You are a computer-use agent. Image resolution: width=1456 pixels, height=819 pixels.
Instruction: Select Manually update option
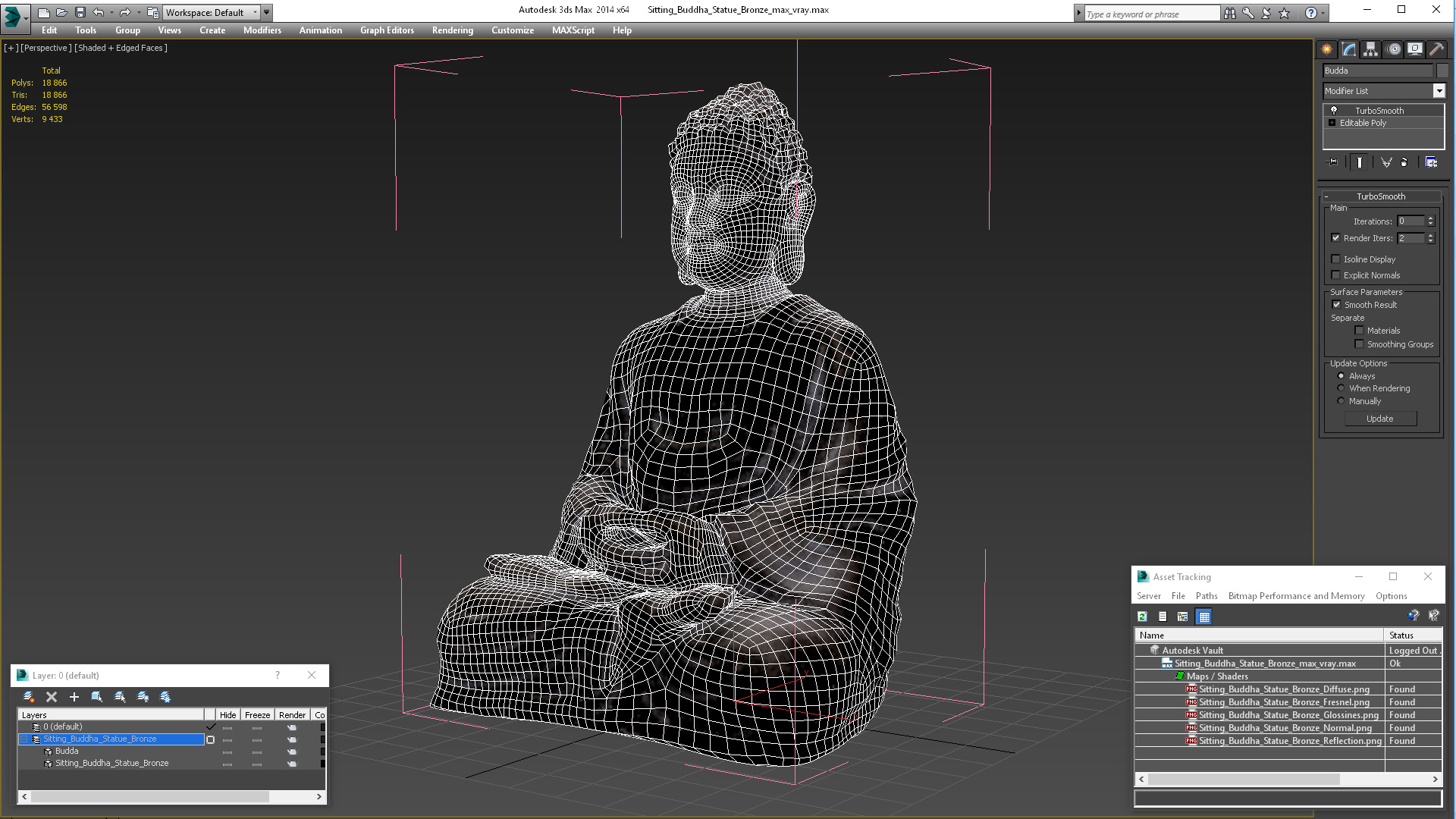click(x=1341, y=401)
